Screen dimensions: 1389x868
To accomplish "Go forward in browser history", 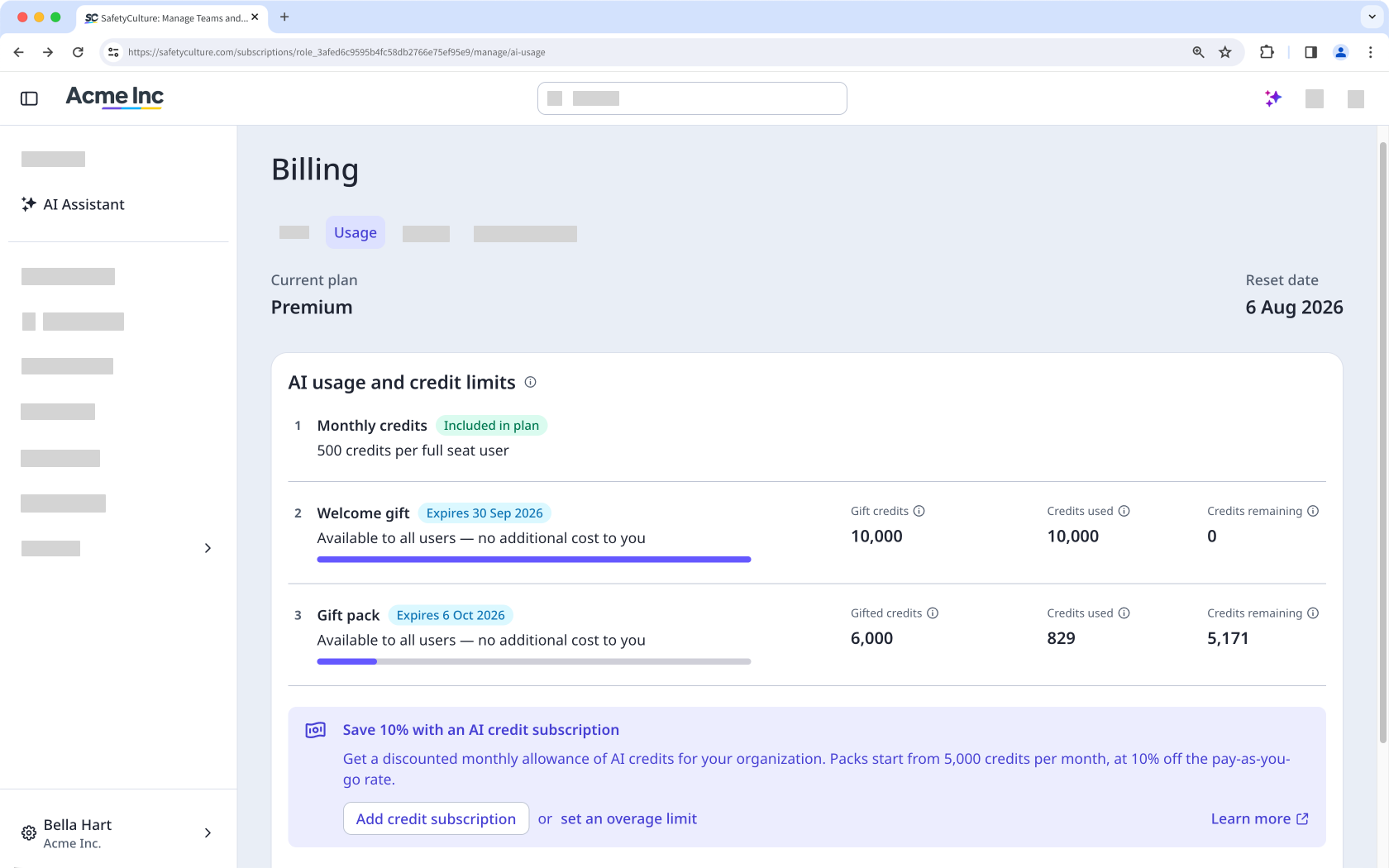I will [48, 52].
